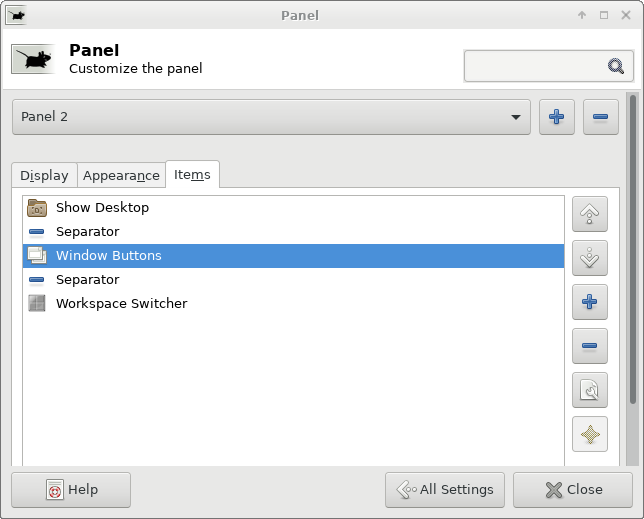644x519 pixels.
Task: Move selected item down in list
Action: [589, 258]
